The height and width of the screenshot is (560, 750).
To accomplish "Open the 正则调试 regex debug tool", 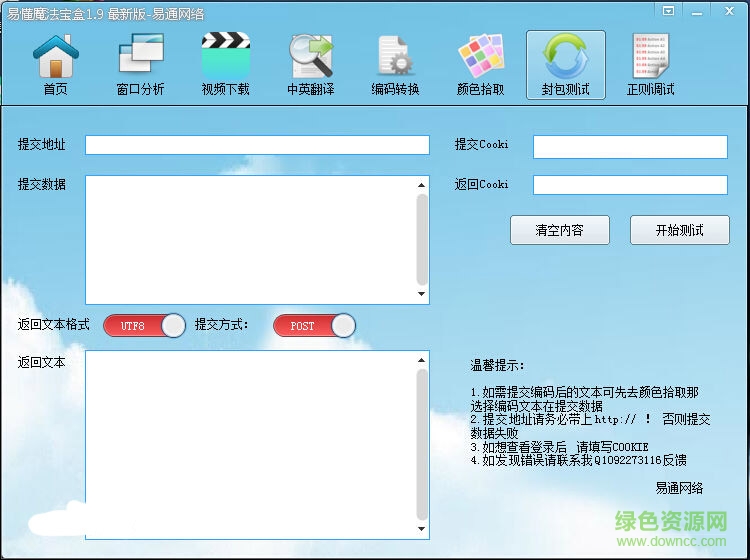I will (x=651, y=65).
